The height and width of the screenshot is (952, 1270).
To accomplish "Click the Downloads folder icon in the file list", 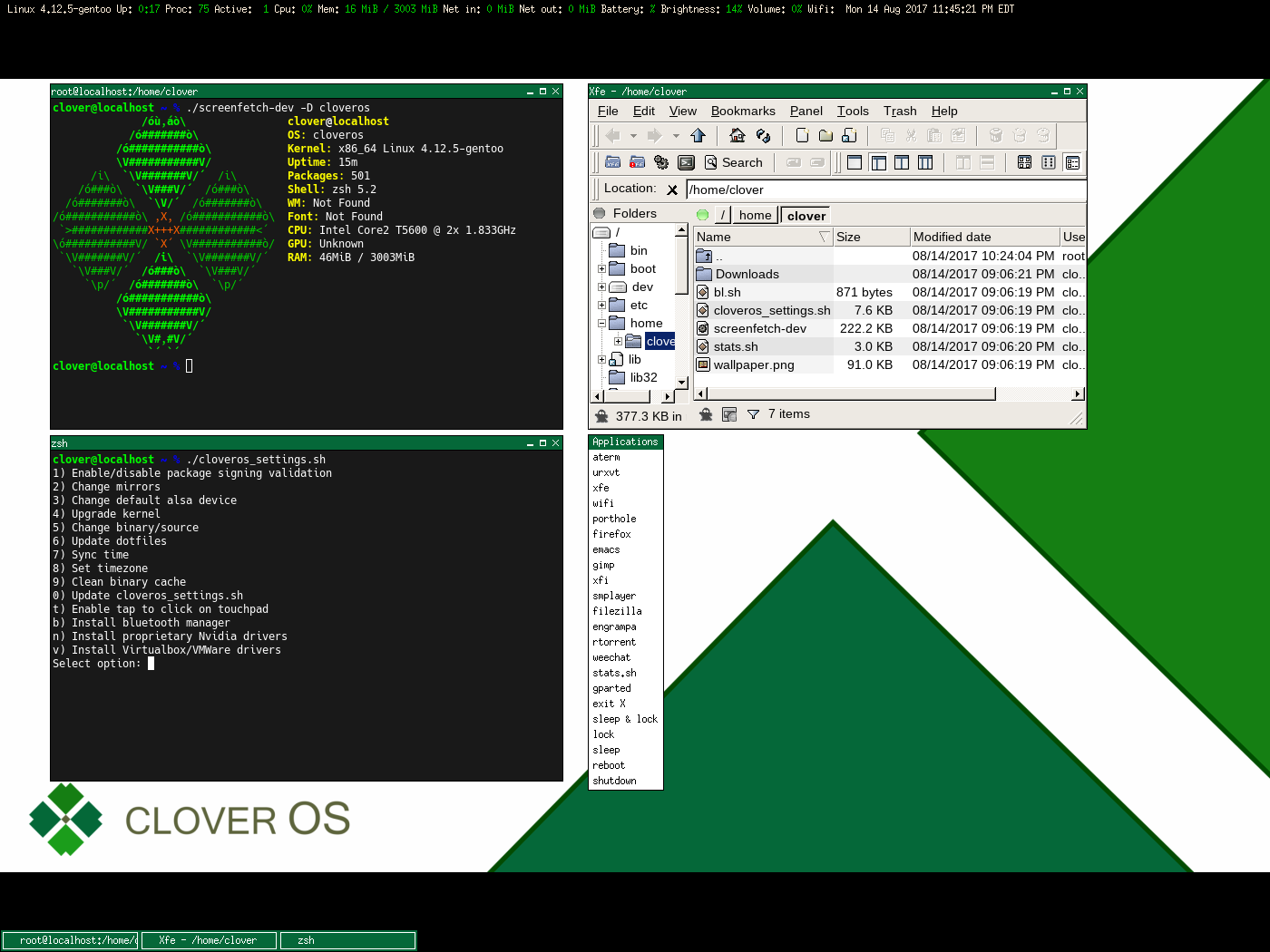I will 704,274.
